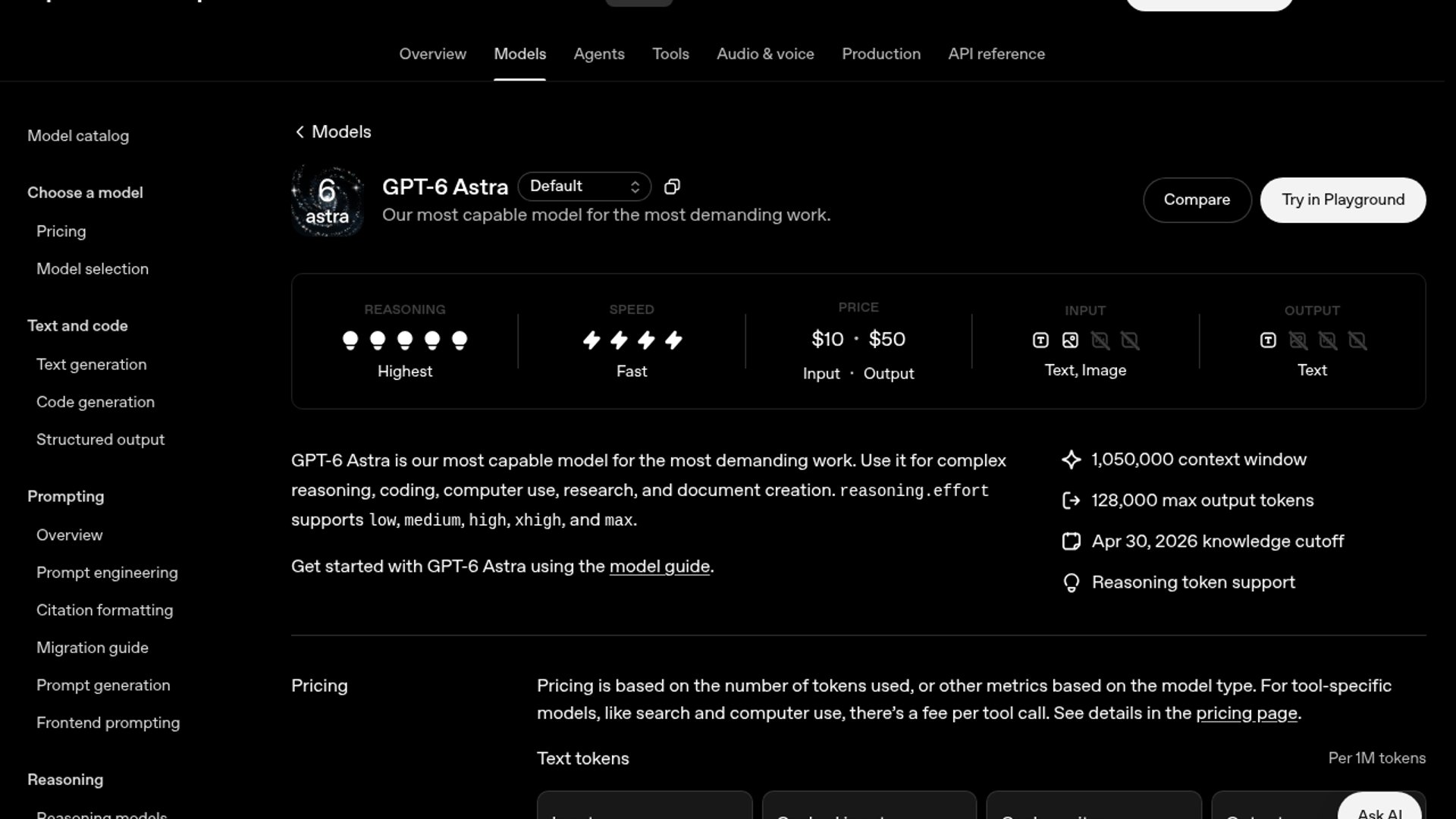Click the $10 input price value
This screenshot has height=819, width=1456.
pos(827,339)
